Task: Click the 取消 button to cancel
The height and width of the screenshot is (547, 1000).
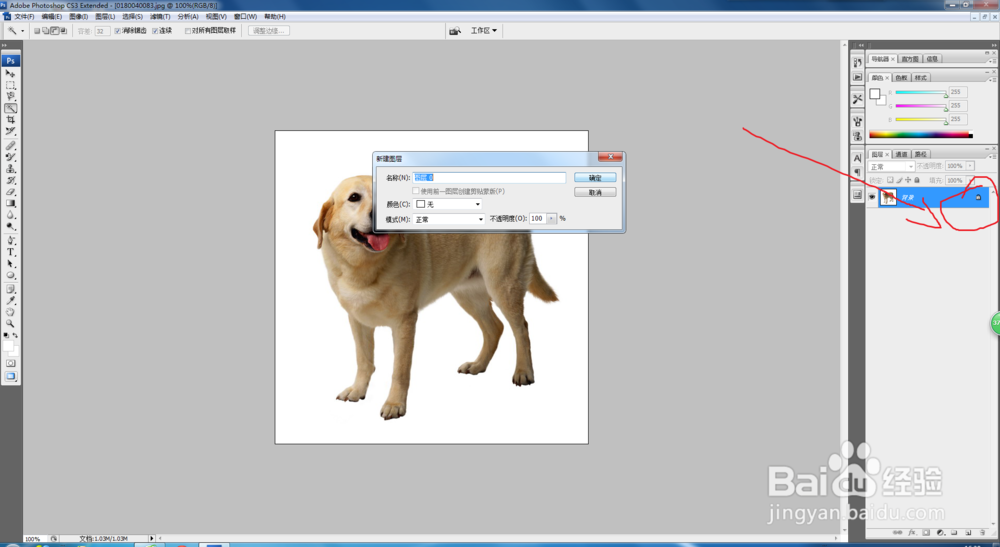Action: 595,192
